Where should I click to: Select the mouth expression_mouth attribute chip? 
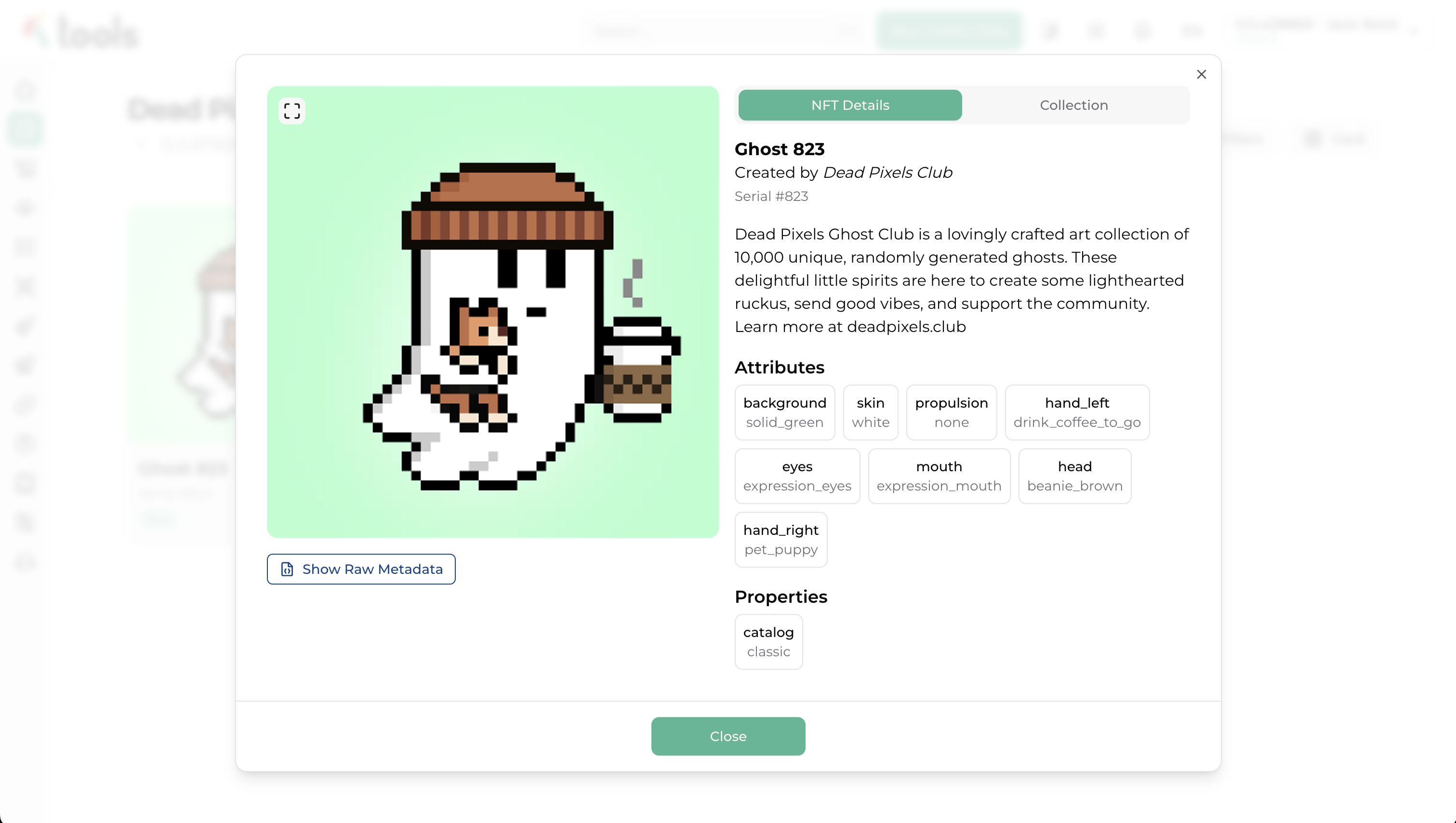pos(939,476)
